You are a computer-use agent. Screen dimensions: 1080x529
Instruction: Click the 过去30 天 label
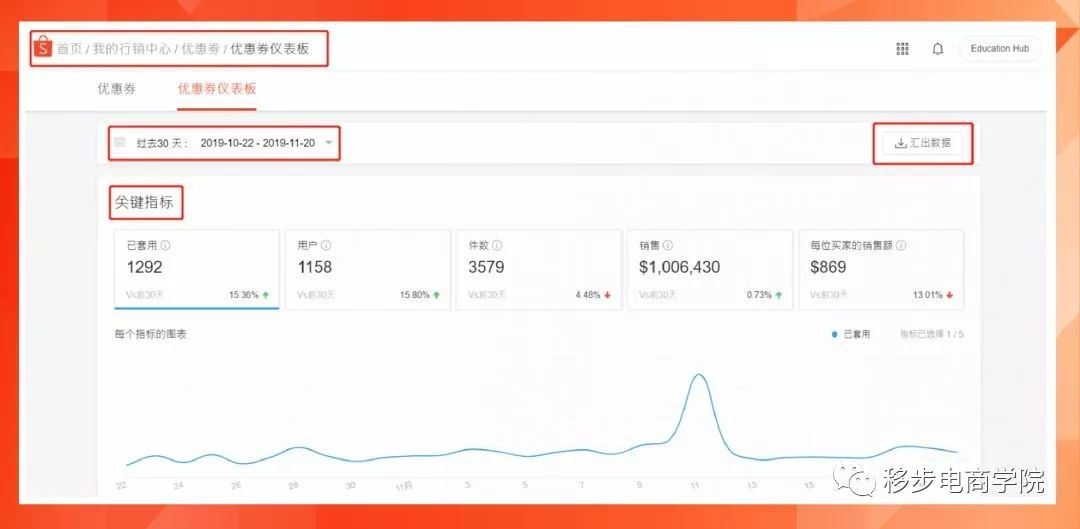(x=161, y=143)
